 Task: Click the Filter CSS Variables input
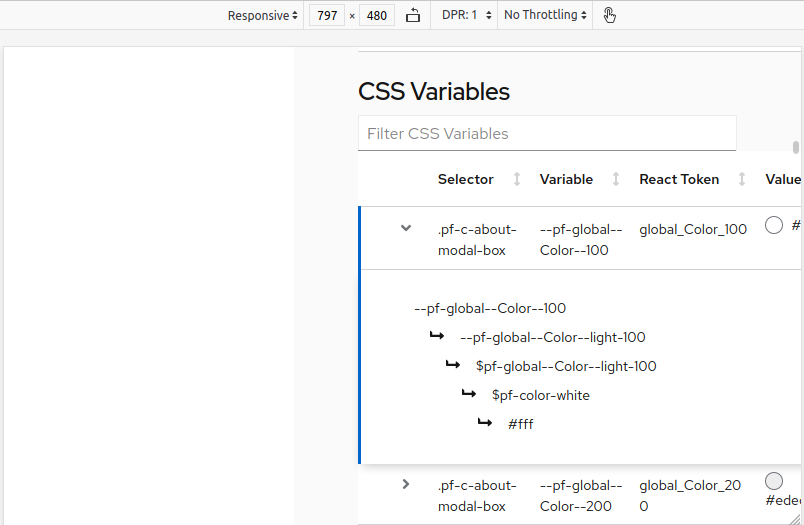tap(547, 133)
